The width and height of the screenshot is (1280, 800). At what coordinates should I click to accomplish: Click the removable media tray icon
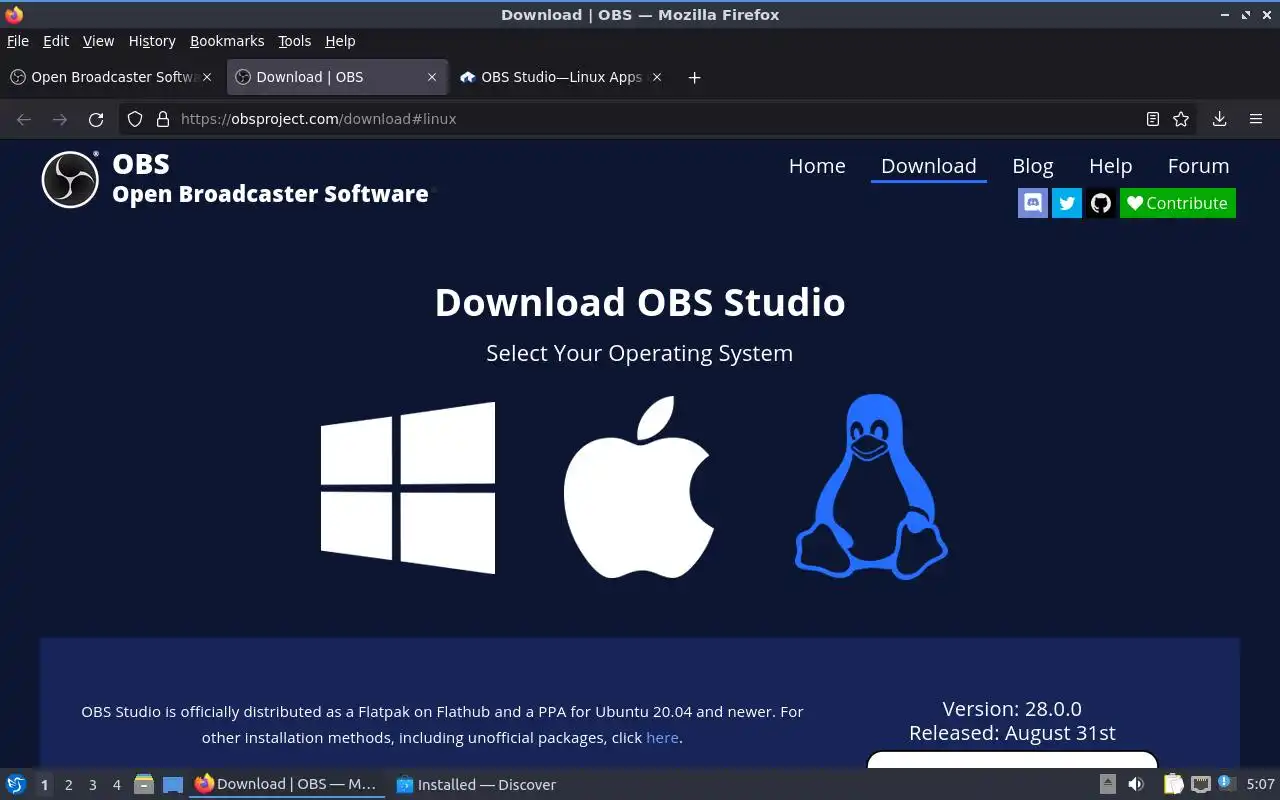1108,784
